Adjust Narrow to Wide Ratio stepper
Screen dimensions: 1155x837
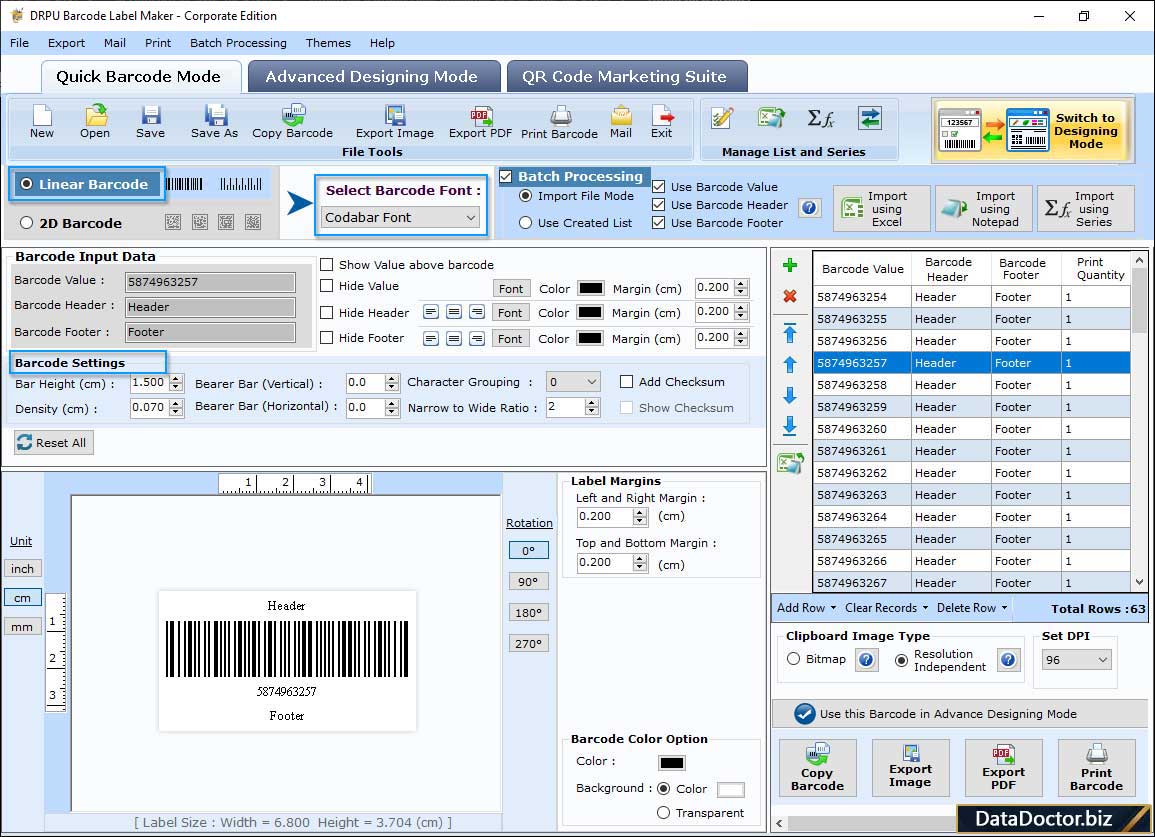tap(591, 407)
